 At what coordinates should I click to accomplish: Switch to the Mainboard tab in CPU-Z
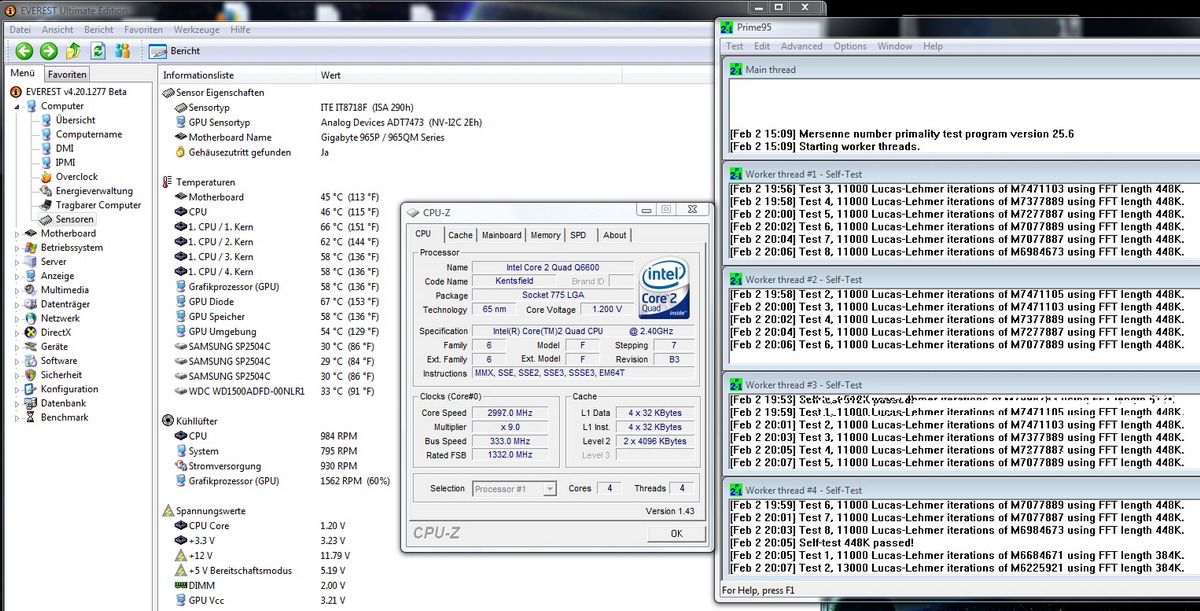tap(502, 235)
